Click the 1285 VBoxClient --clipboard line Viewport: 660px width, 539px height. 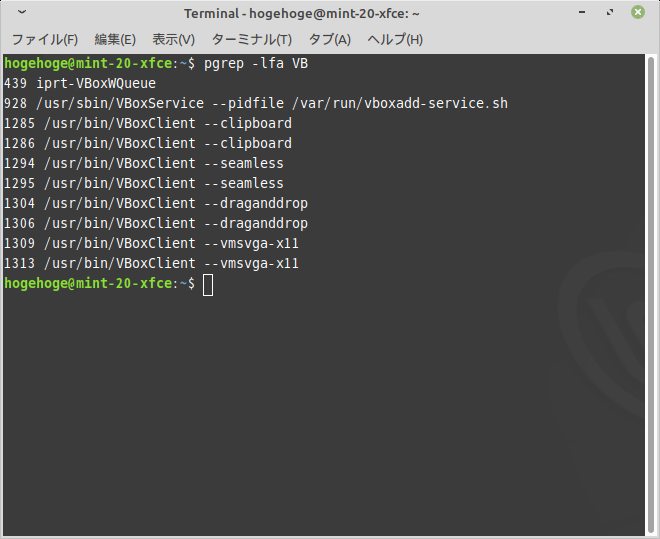pos(148,123)
